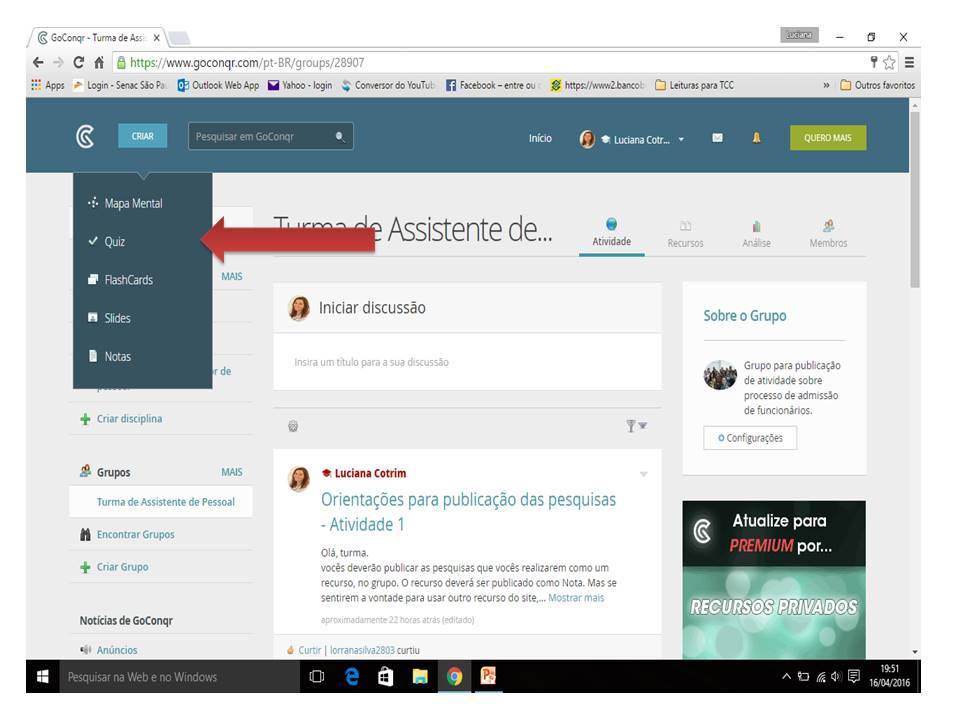Click Curtir on the post
960x720 pixels.
pos(309,650)
